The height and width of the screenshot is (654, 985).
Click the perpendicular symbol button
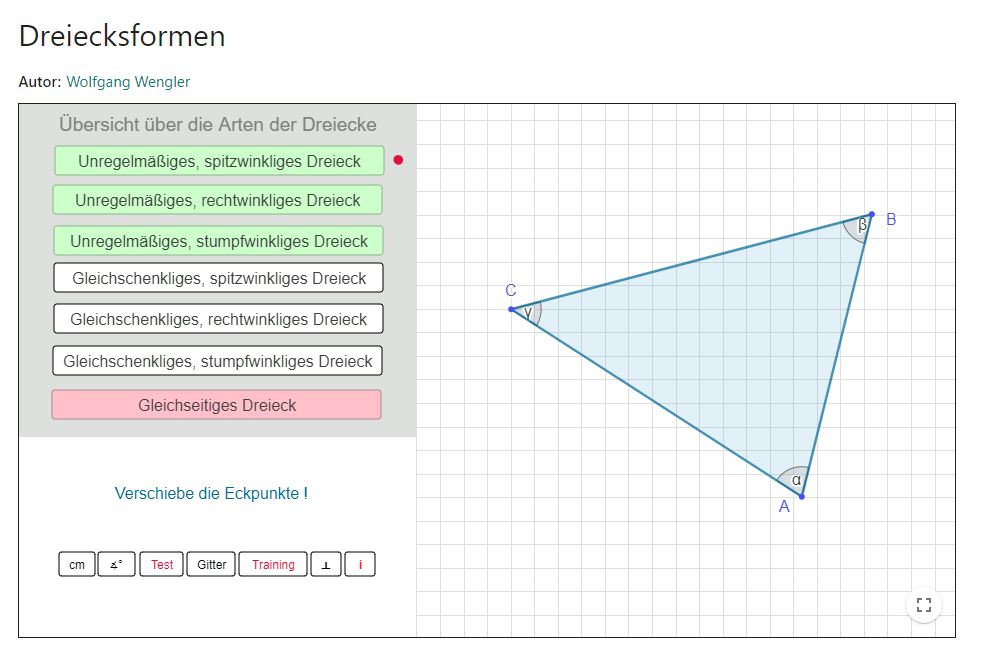(325, 565)
